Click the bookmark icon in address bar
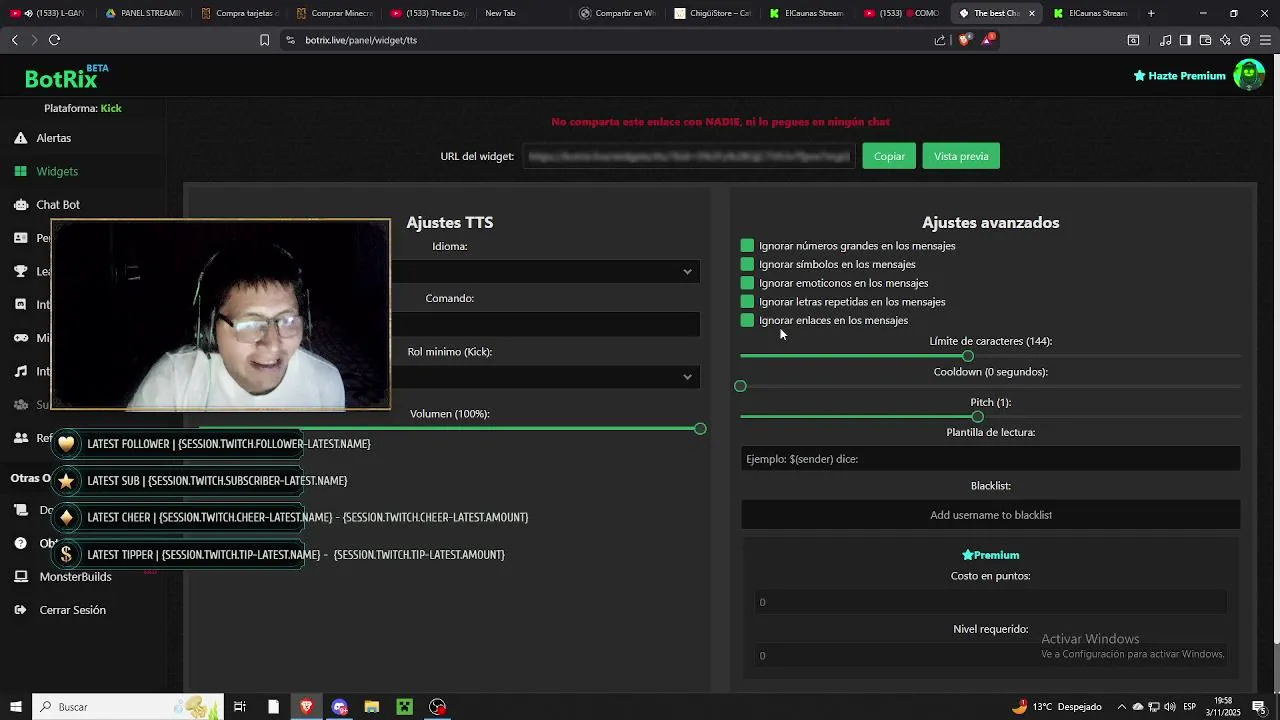The width and height of the screenshot is (1280, 720). [264, 40]
